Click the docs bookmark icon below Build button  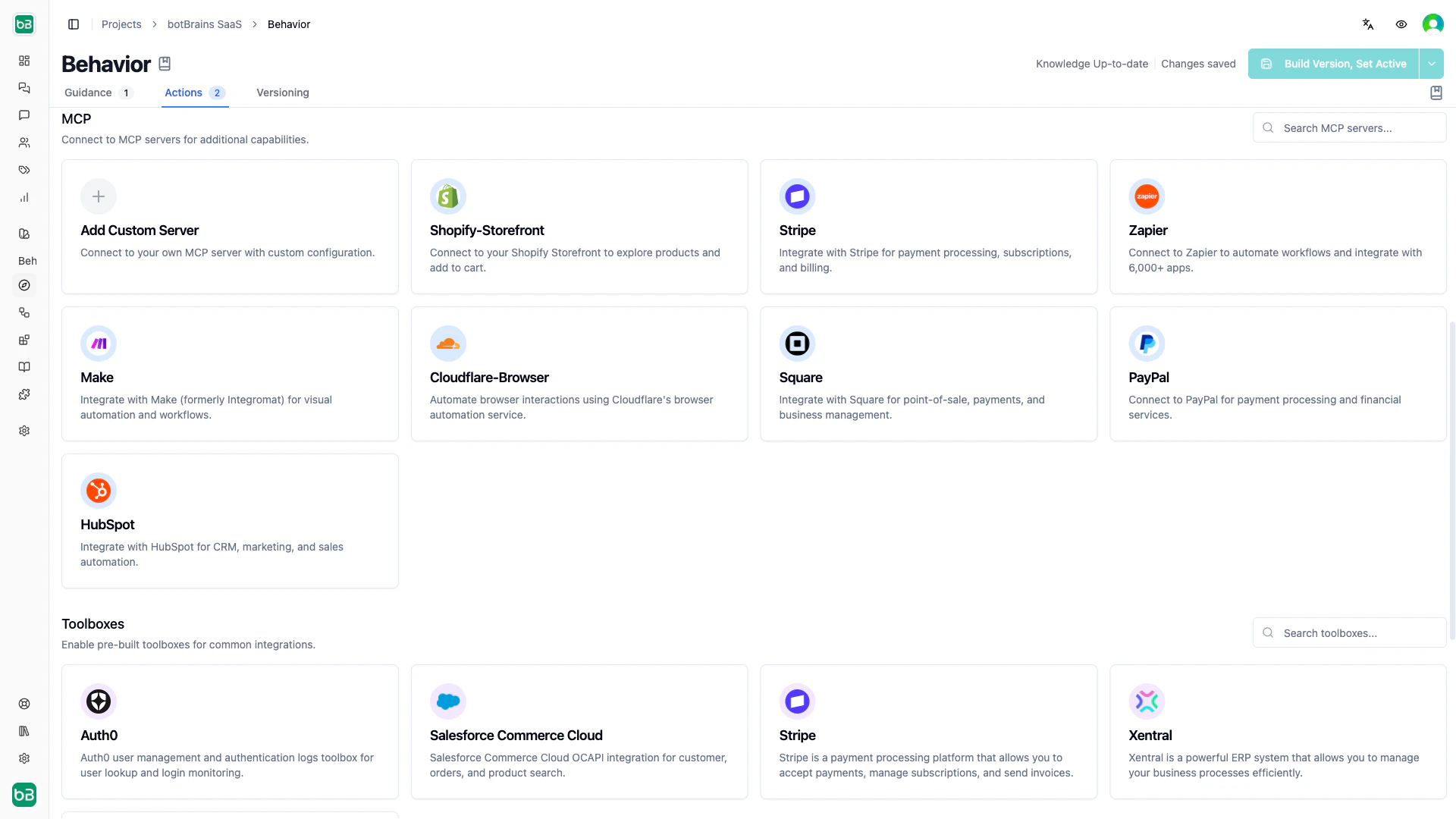(1436, 93)
